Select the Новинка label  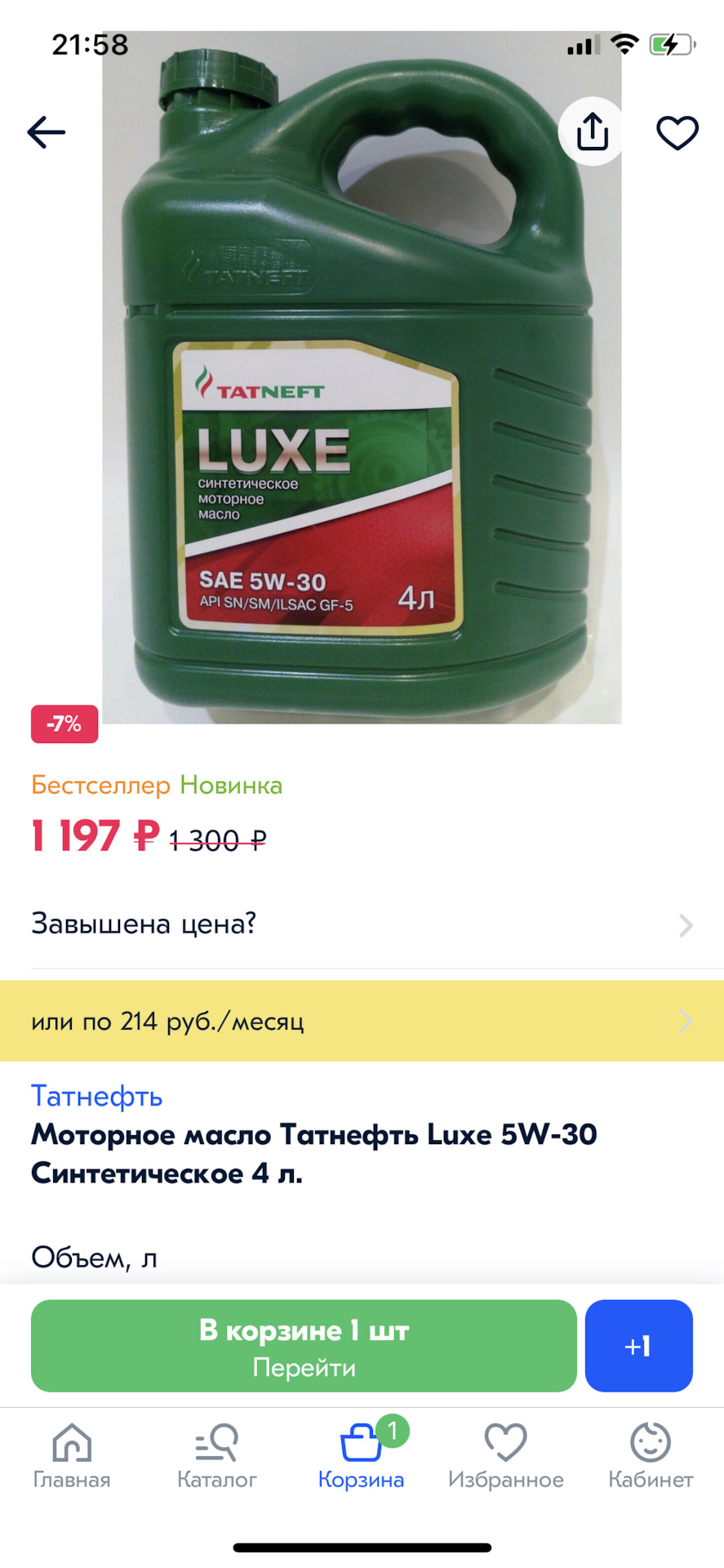(231, 785)
